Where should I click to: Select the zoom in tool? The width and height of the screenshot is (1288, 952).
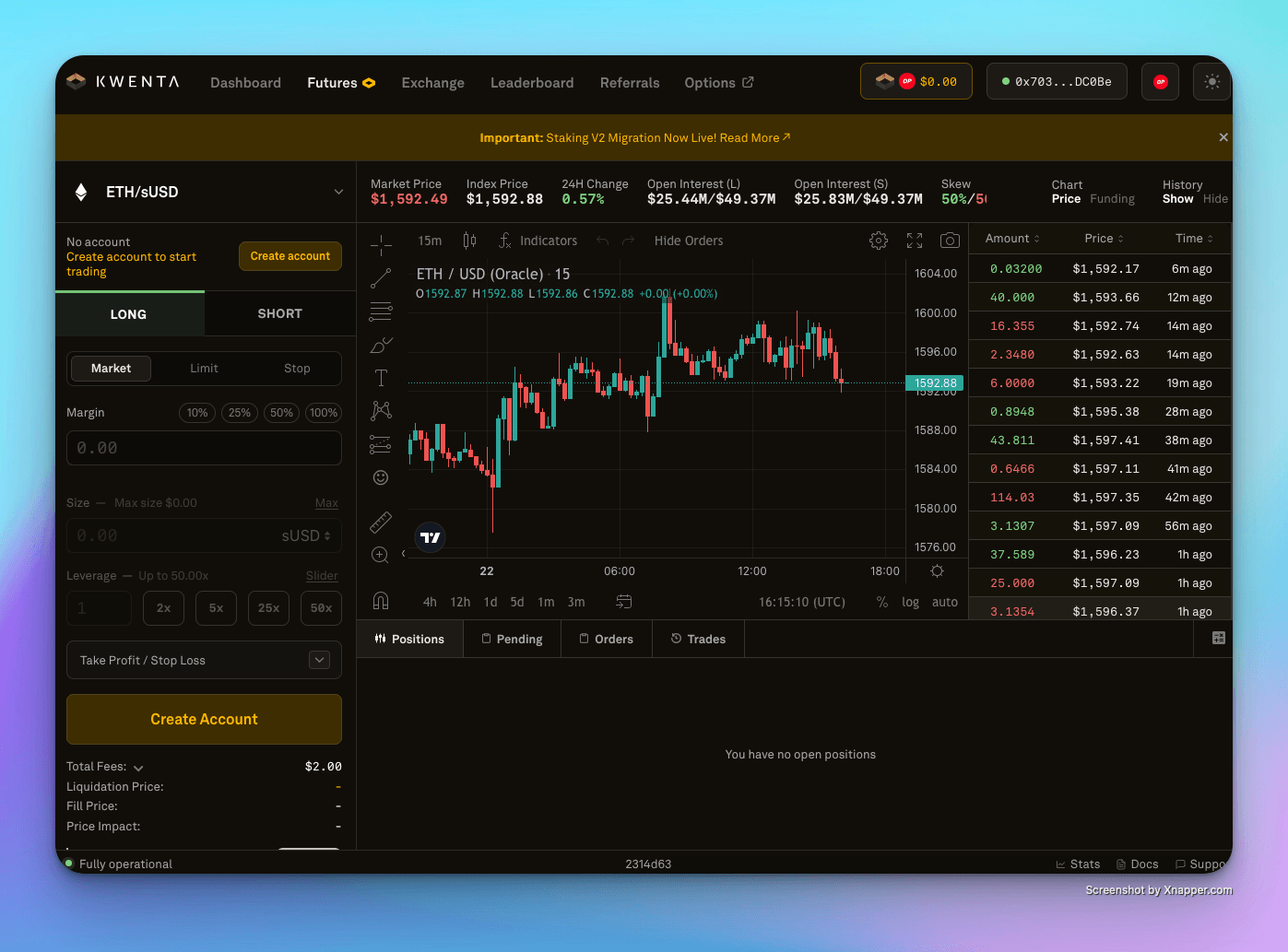point(381,555)
